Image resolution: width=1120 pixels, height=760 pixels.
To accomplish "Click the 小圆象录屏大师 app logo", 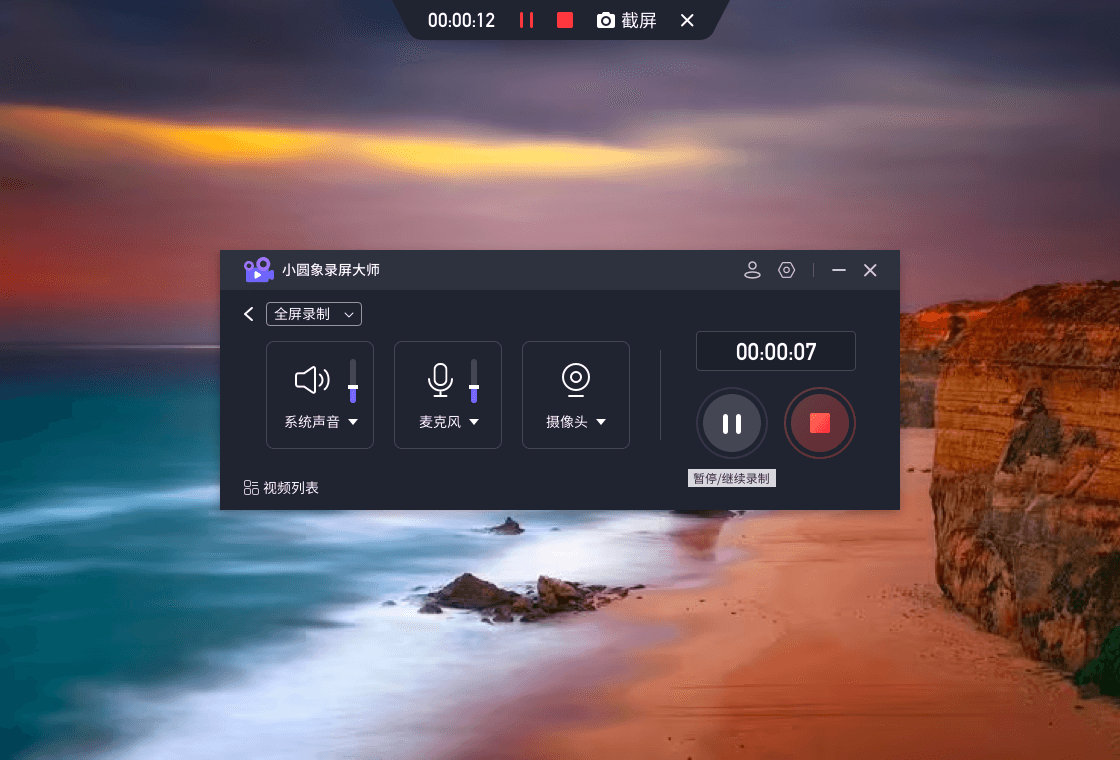I will click(259, 270).
